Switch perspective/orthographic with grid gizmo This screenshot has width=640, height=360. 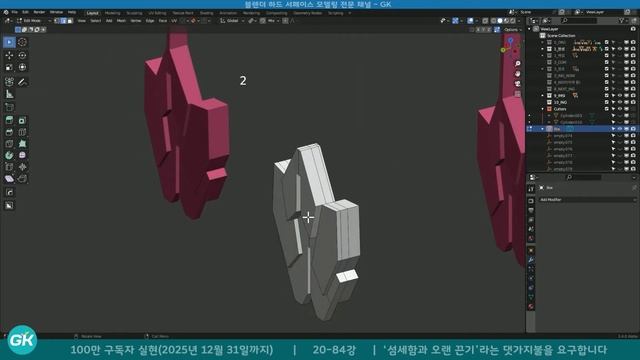518,94
